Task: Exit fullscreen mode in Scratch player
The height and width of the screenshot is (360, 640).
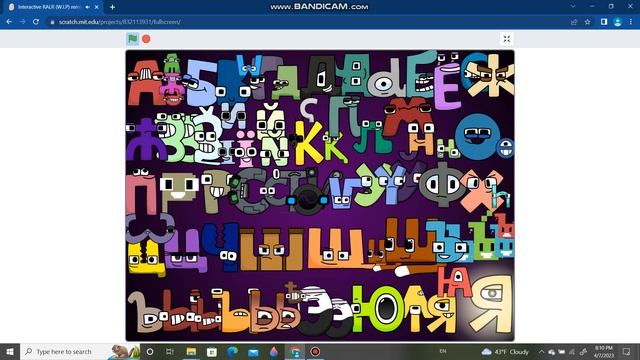Action: pyautogui.click(x=507, y=39)
